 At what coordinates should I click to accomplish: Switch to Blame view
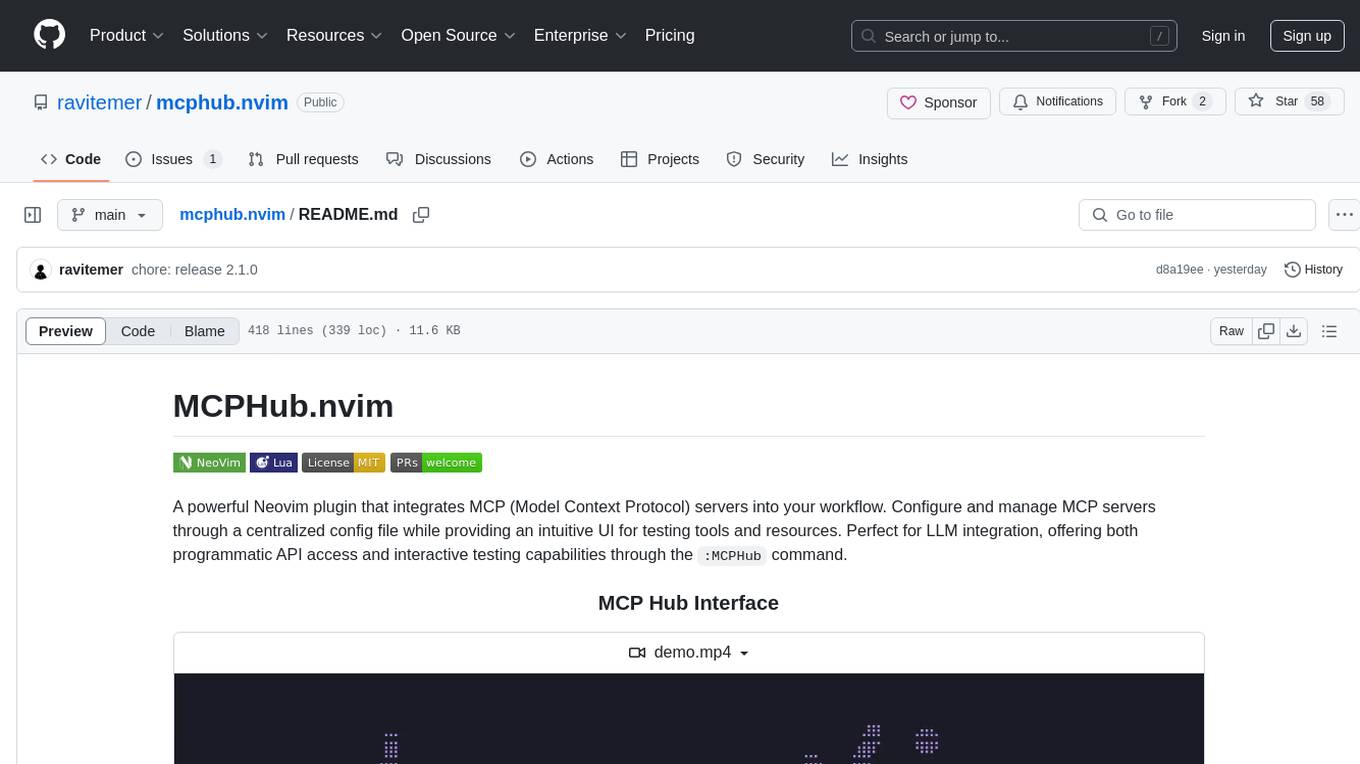pos(205,331)
